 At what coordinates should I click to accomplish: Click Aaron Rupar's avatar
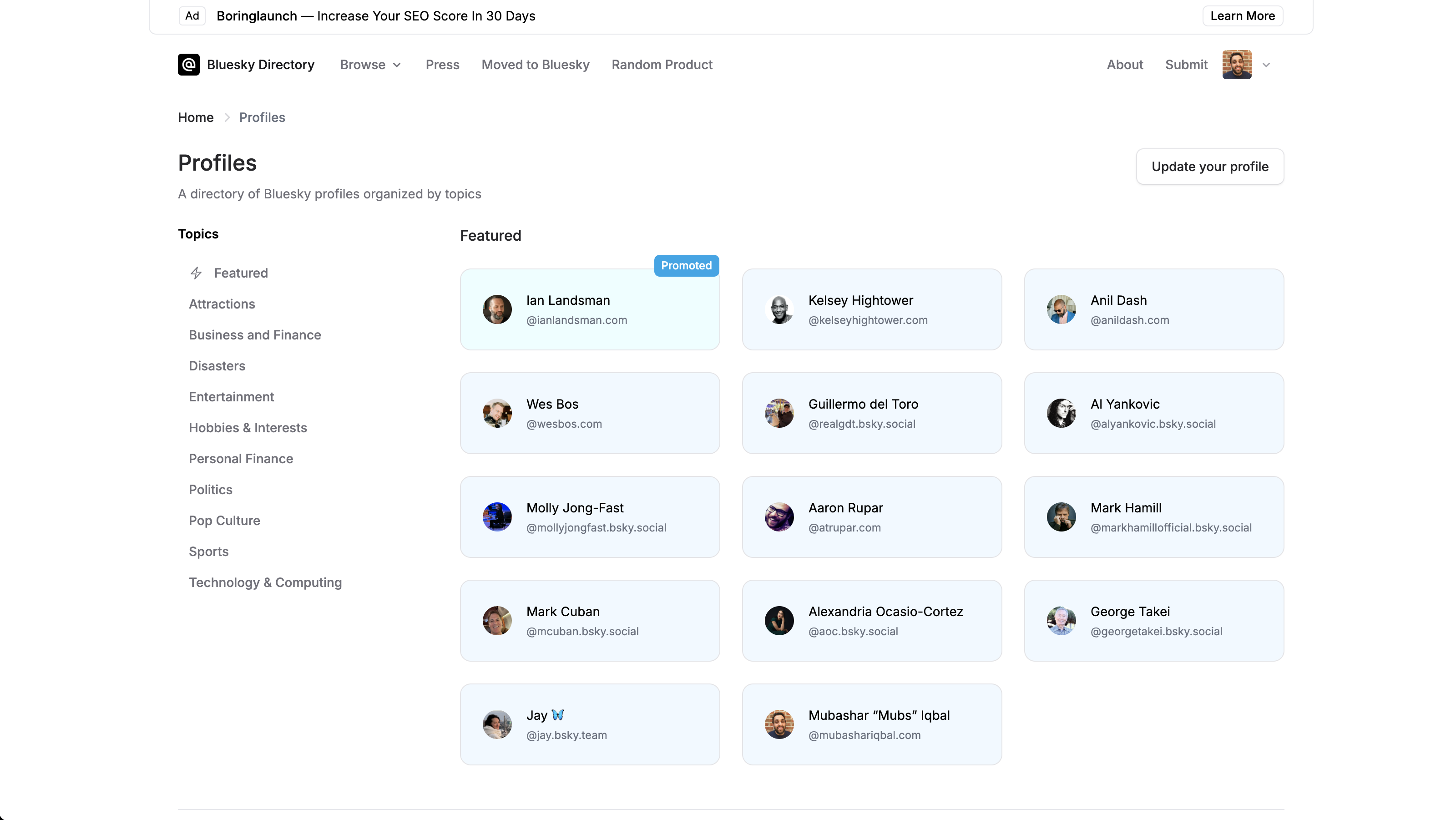click(x=779, y=516)
